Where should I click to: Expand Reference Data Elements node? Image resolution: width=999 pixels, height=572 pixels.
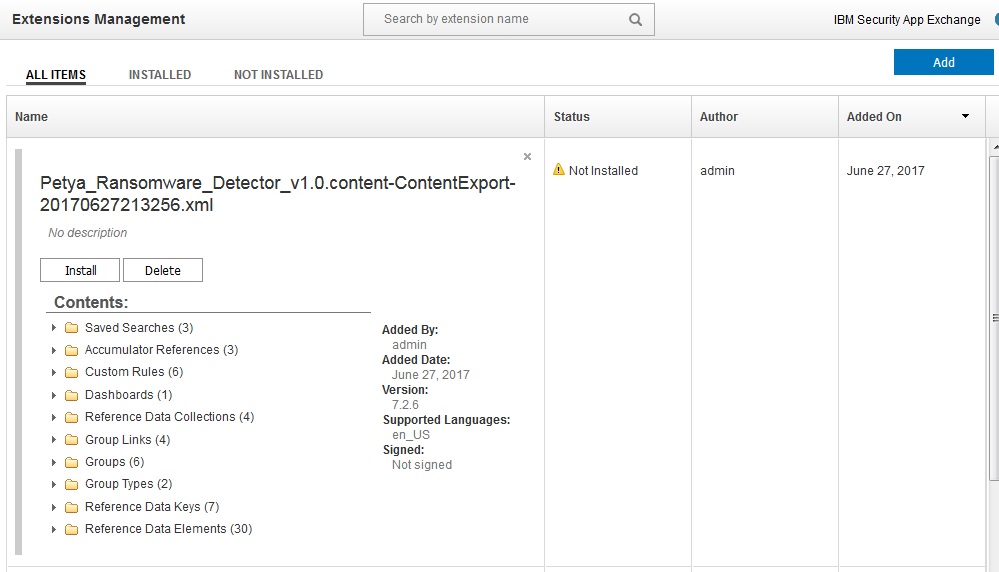(53, 529)
